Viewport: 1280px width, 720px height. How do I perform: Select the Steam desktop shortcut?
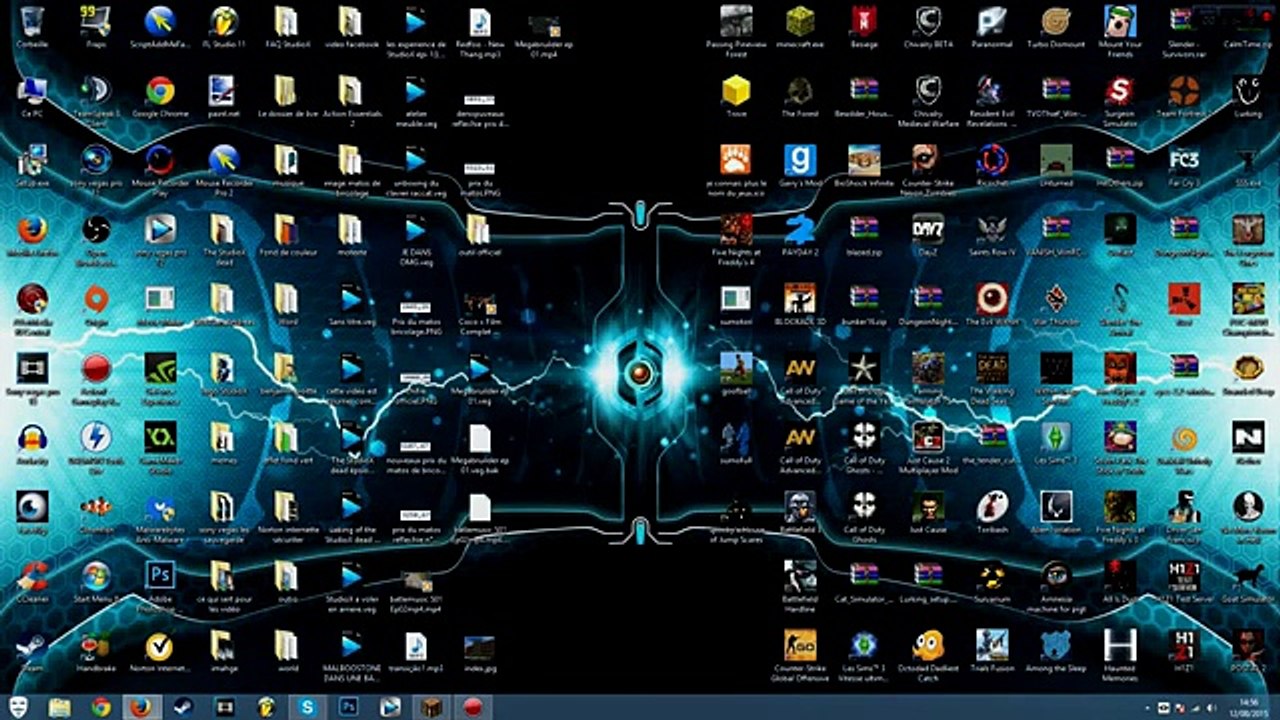(32, 645)
